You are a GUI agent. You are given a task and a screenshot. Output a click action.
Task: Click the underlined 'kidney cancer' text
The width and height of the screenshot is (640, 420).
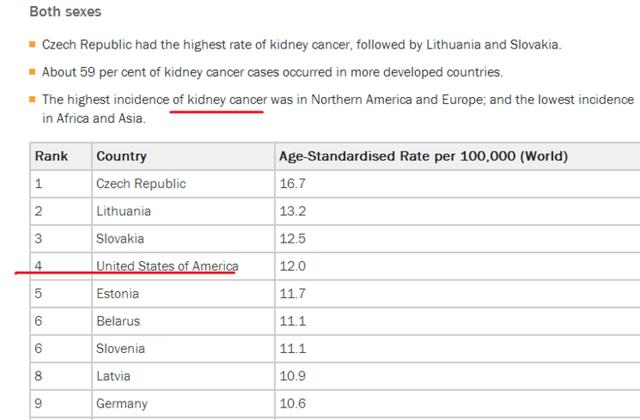pos(227,100)
